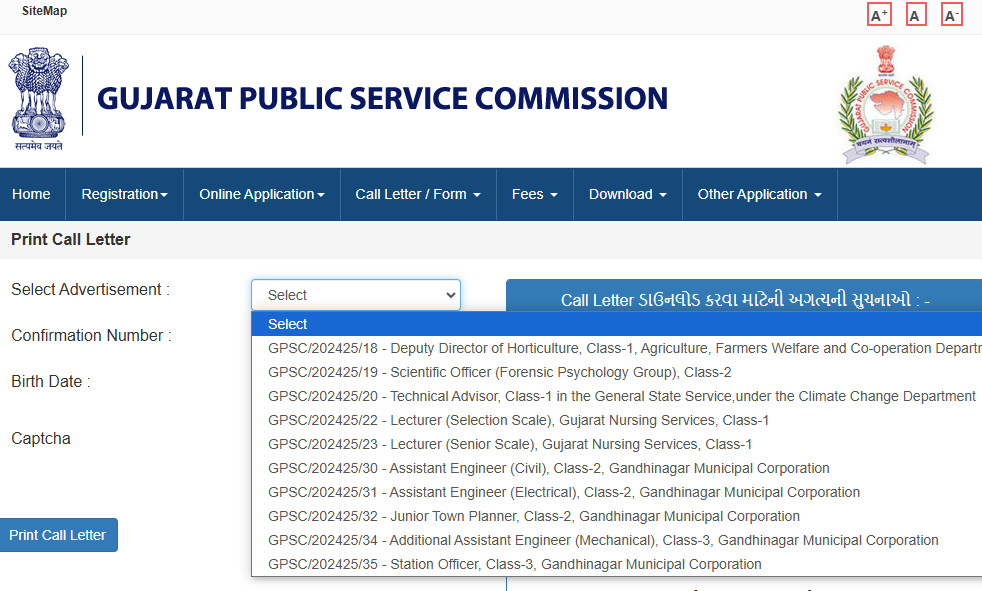Click the Select Advertisement label
Viewport: 982px width, 591px height.
pyautogui.click(x=90, y=289)
